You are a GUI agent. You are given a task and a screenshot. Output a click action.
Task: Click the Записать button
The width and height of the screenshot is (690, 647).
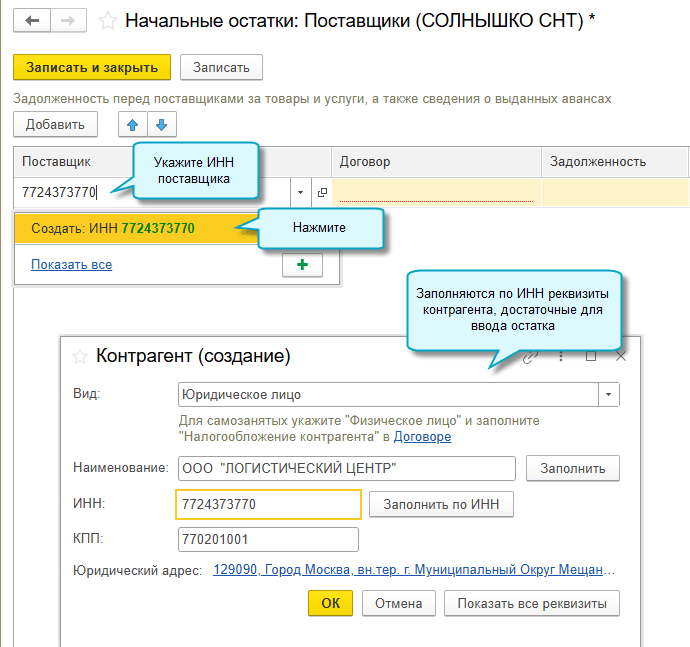click(x=221, y=67)
